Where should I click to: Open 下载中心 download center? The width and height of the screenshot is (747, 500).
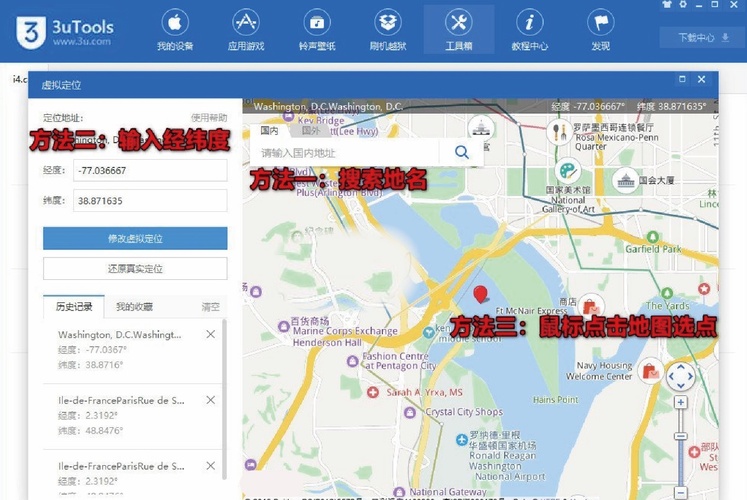point(703,37)
